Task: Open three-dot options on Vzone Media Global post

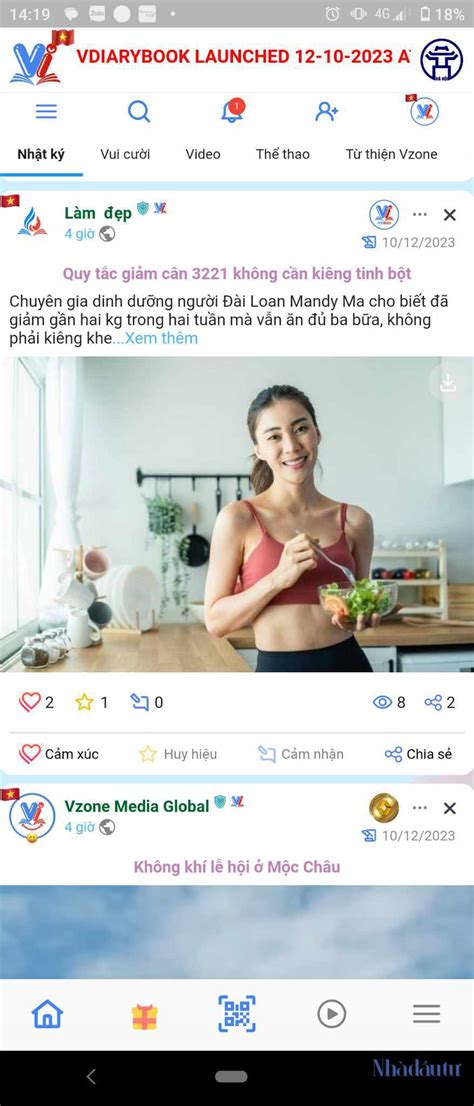Action: pos(420,808)
